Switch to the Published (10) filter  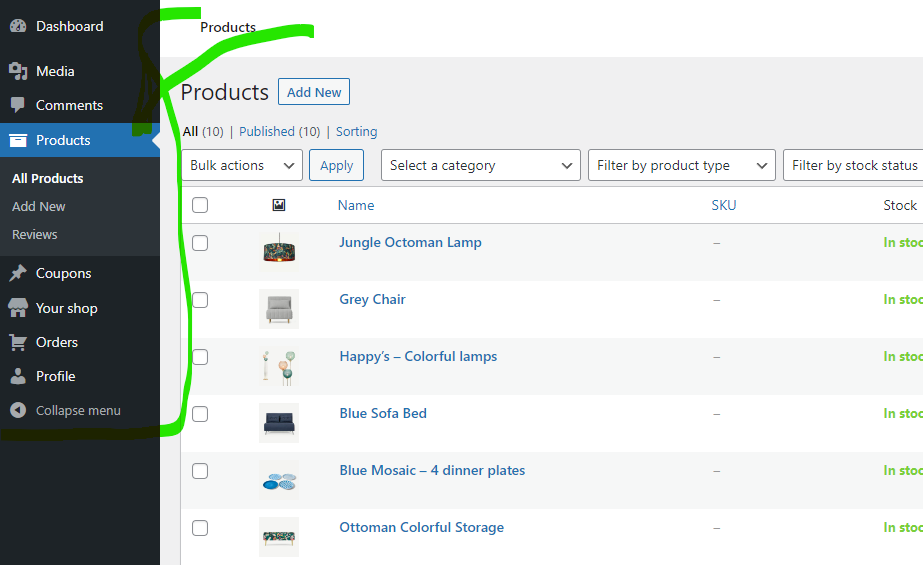click(x=280, y=131)
